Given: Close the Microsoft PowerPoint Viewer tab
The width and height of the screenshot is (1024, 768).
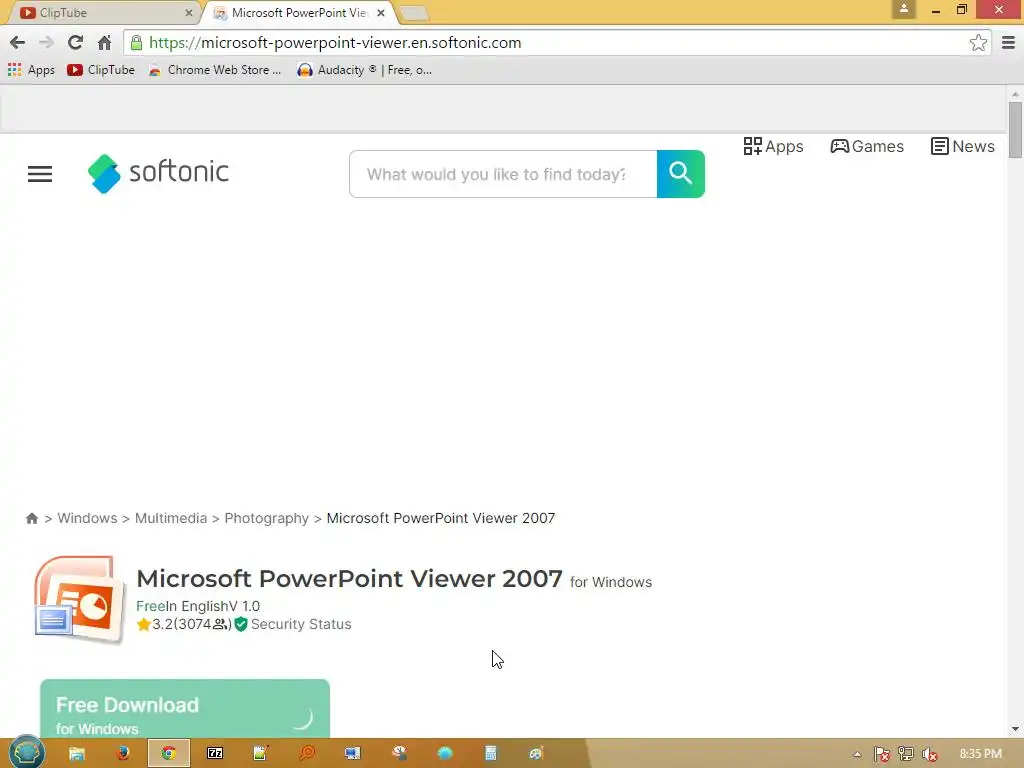Looking at the screenshot, I should (381, 12).
